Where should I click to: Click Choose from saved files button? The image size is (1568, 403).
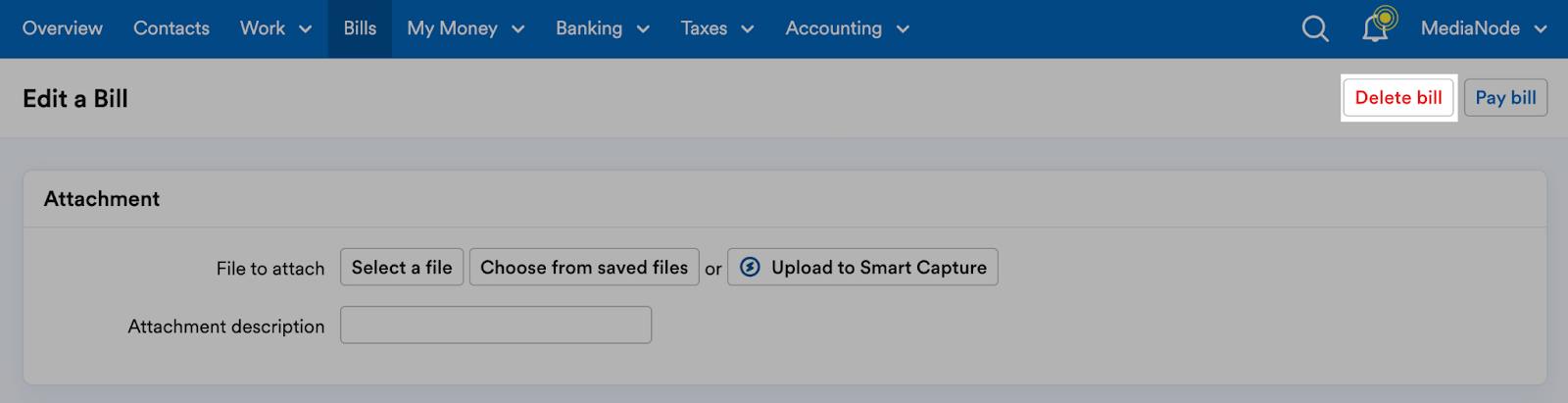[584, 267]
